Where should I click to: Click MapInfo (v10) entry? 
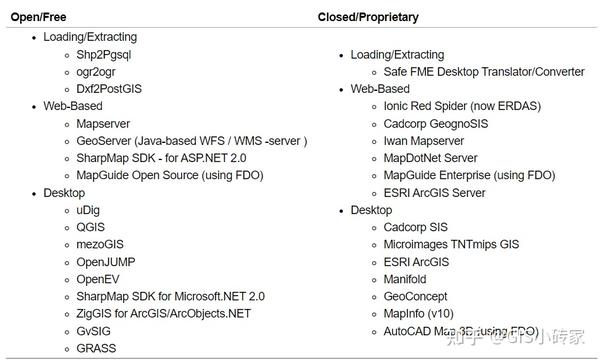point(419,314)
